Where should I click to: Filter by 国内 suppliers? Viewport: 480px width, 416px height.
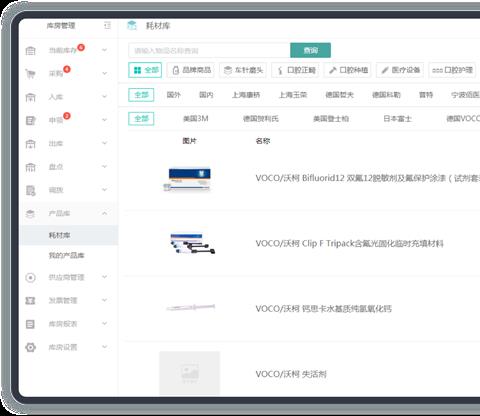(206, 95)
